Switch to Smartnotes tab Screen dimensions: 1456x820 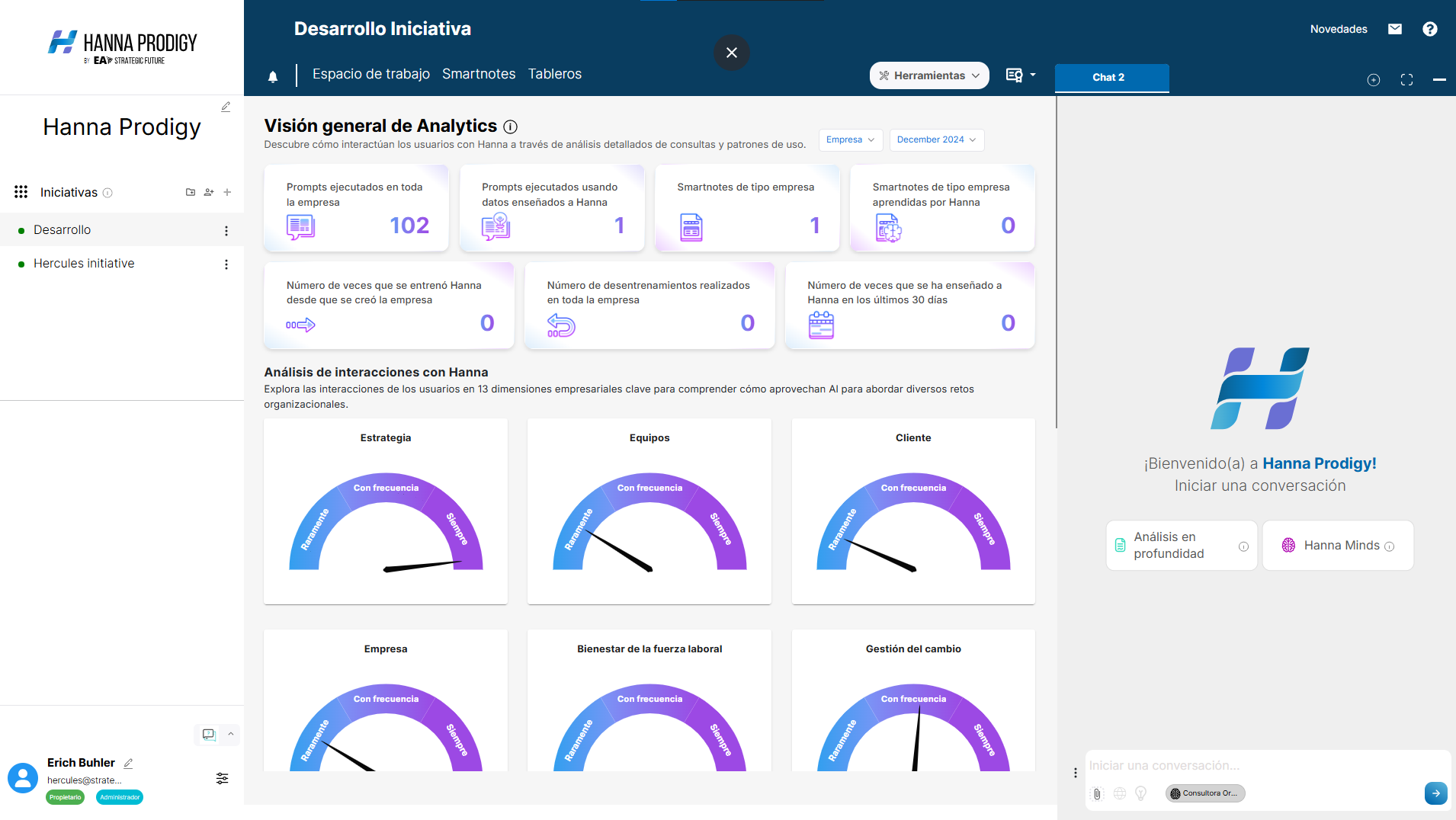coord(479,74)
